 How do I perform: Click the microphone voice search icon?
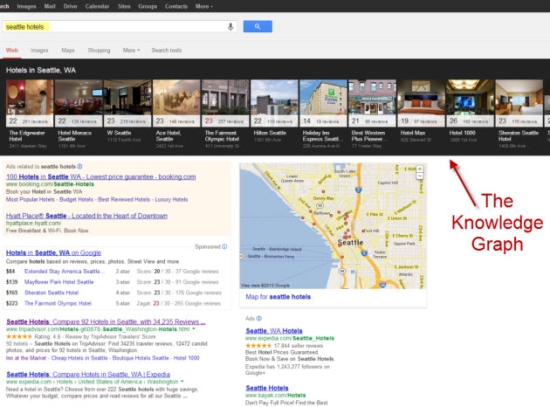pos(230,27)
